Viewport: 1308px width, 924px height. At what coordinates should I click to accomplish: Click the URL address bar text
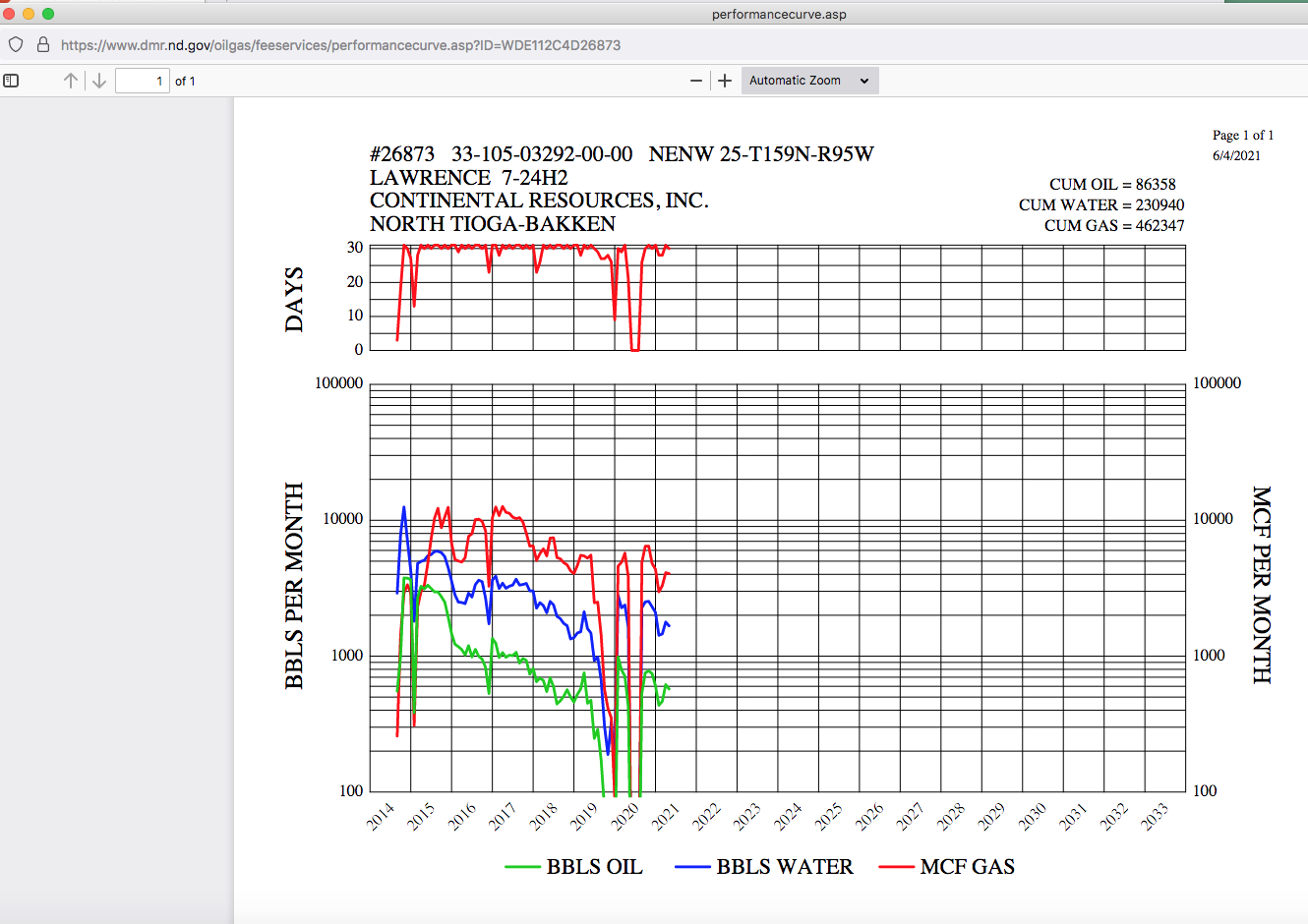340,45
